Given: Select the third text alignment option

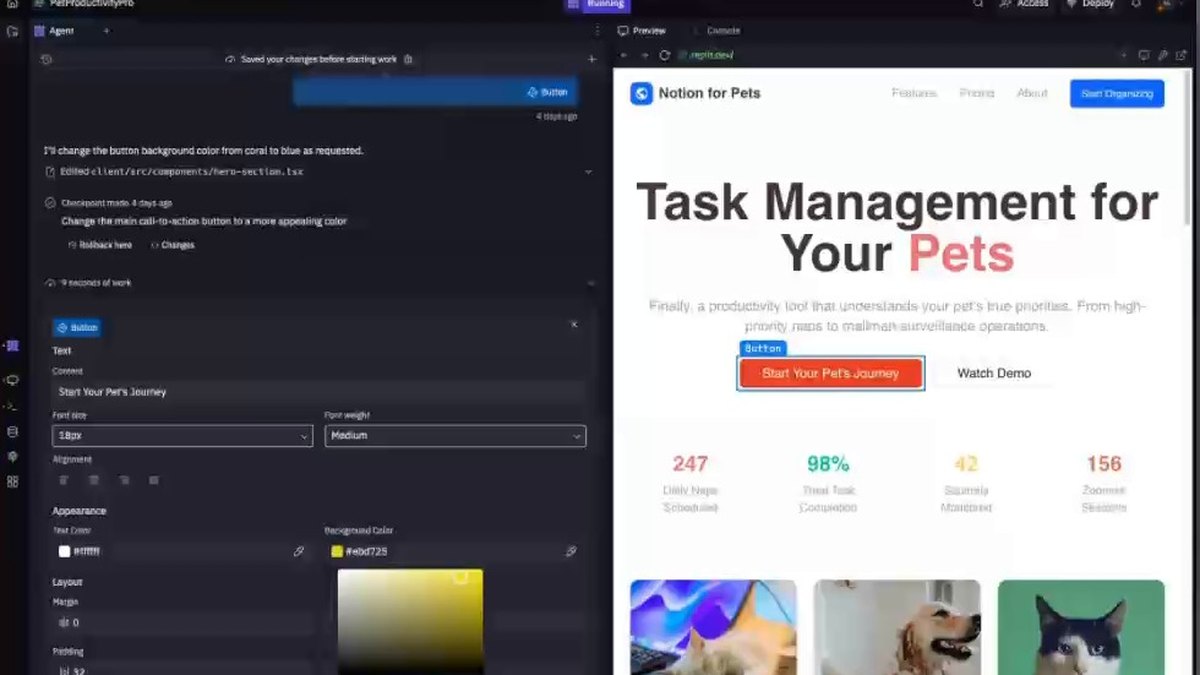Looking at the screenshot, I should [x=124, y=480].
